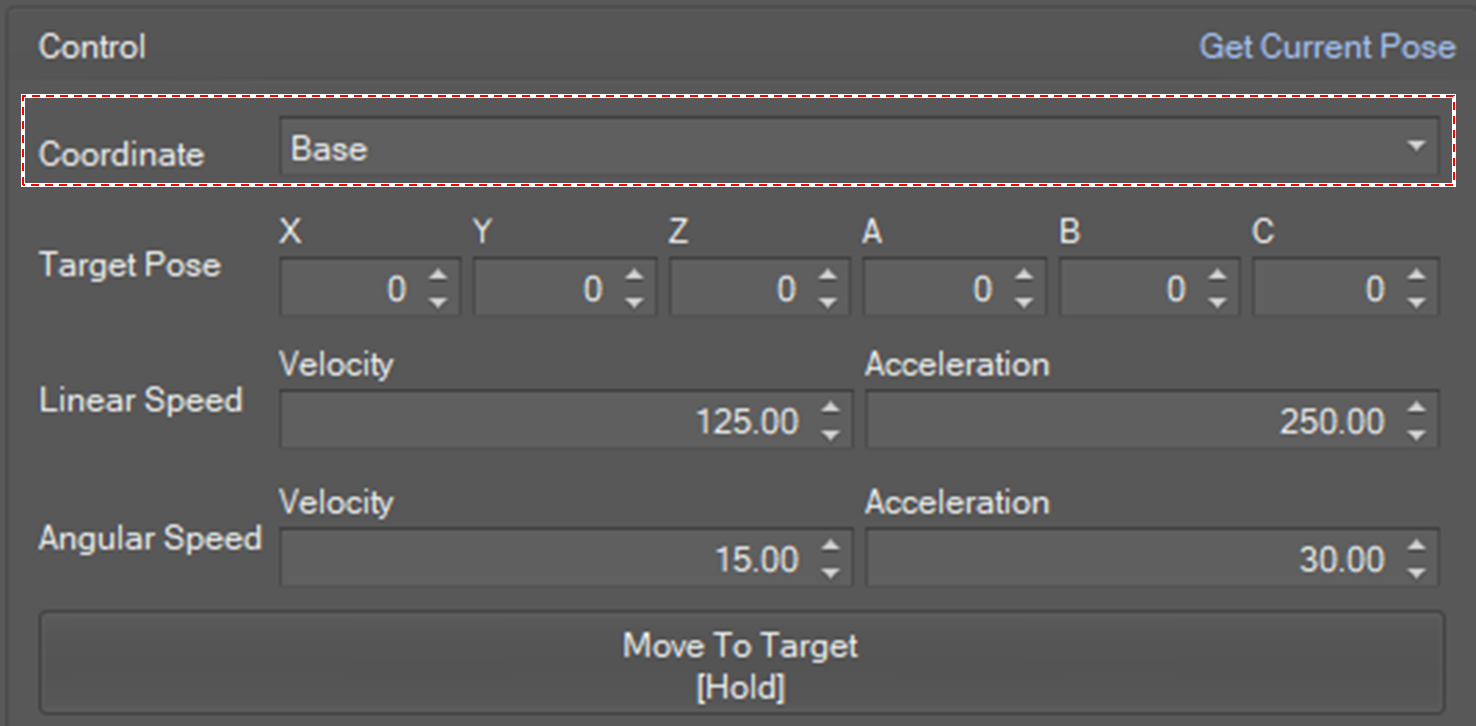Increase Target Pose Z value
This screenshot has width=1476, height=726.
(828, 276)
